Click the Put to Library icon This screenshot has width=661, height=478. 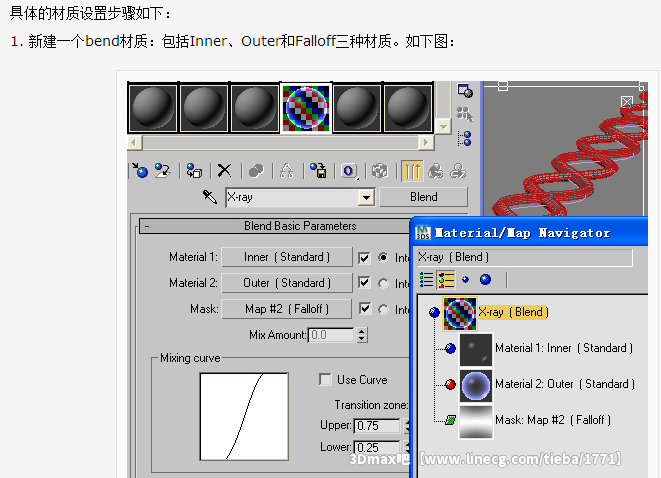(318, 171)
